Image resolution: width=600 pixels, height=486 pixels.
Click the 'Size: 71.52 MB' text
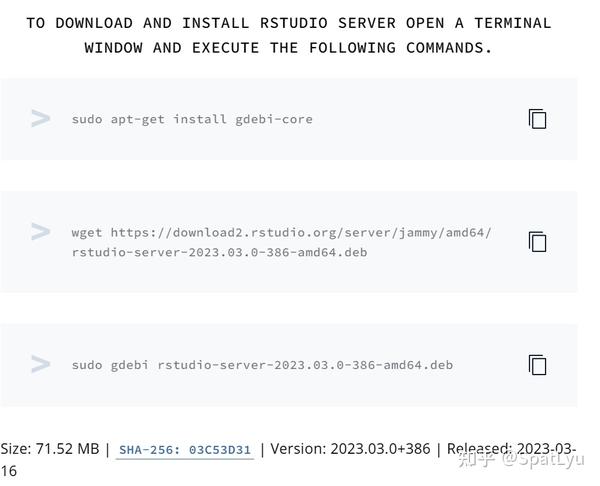(x=50, y=449)
